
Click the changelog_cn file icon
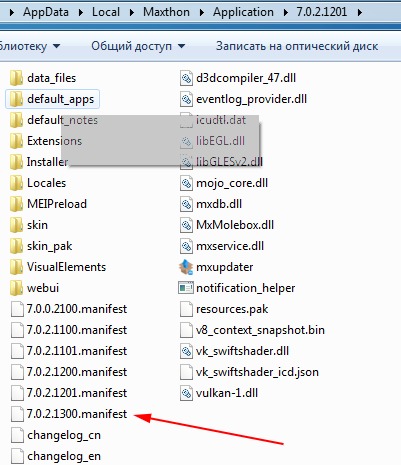[17, 435]
